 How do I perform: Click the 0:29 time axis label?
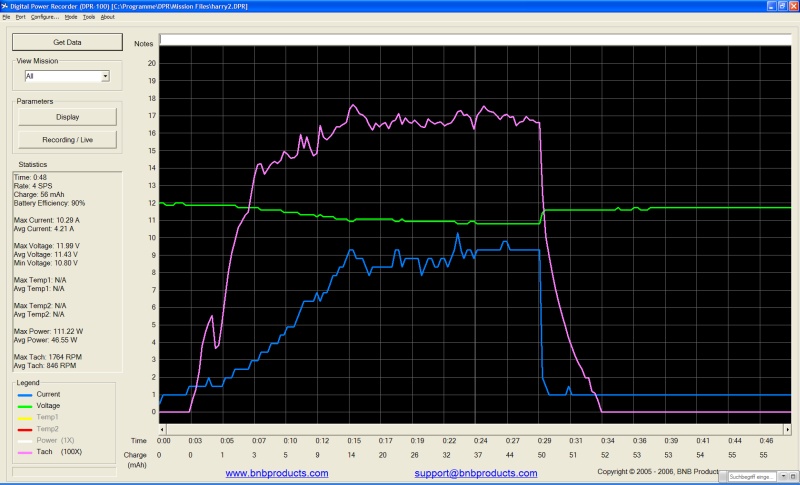544,441
